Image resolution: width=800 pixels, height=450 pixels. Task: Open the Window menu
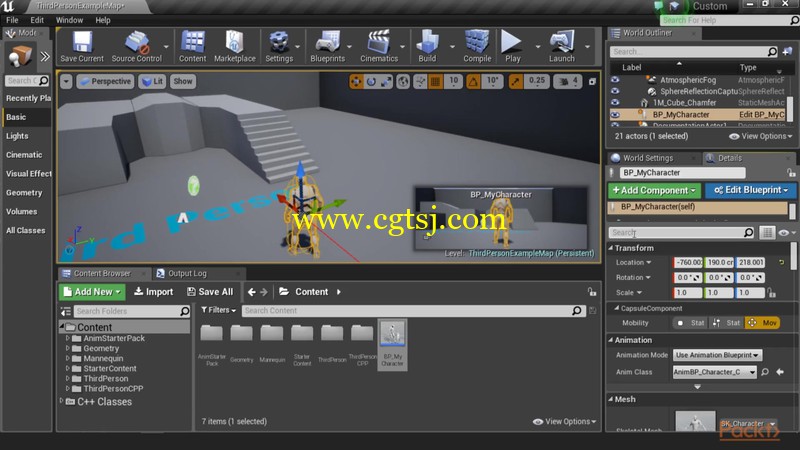(69, 20)
